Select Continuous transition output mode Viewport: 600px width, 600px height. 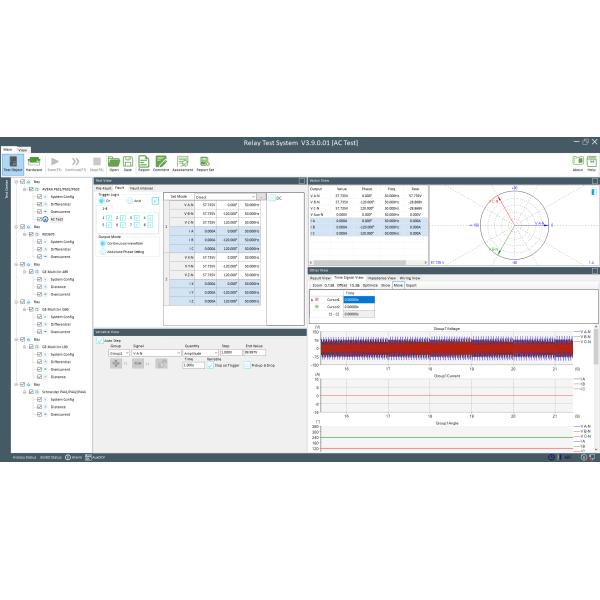pos(102,242)
